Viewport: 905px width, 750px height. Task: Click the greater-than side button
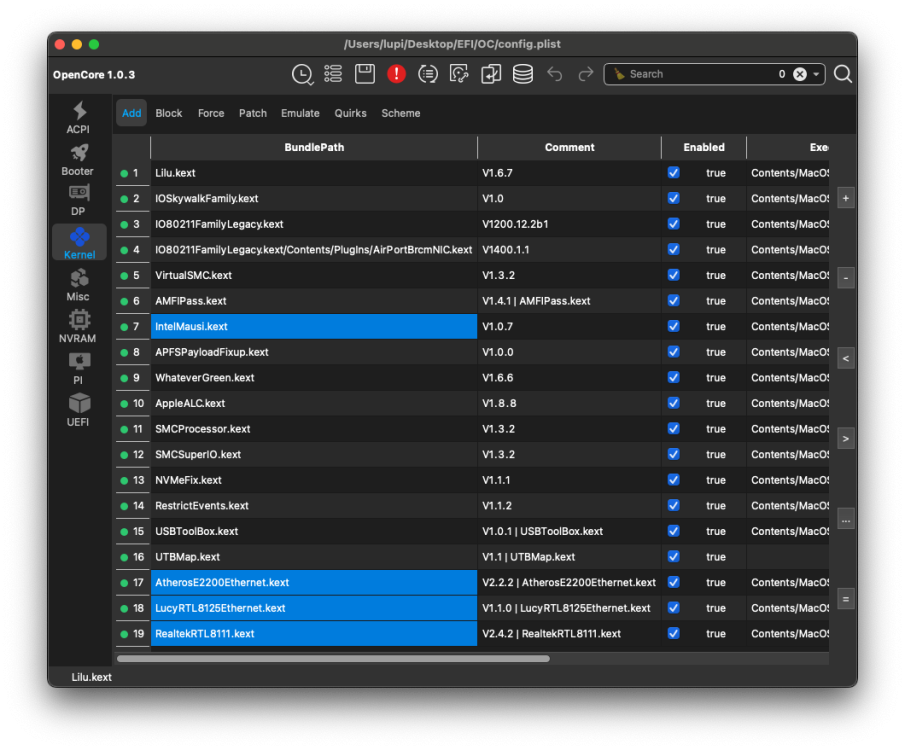click(846, 439)
